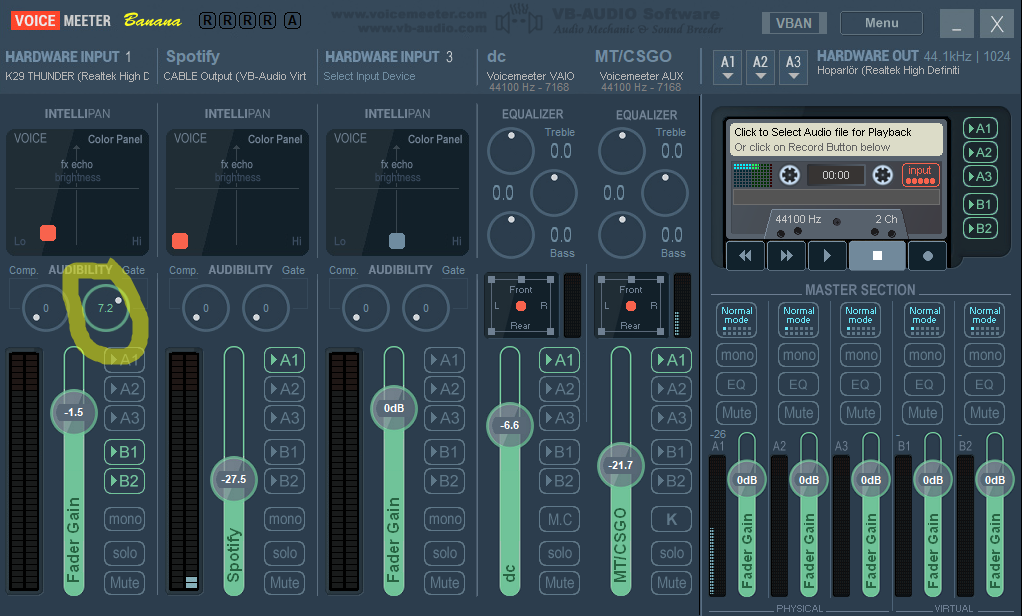This screenshot has width=1022, height=616.
Task: Toggle recorder B1 bus button
Action: tap(980, 204)
